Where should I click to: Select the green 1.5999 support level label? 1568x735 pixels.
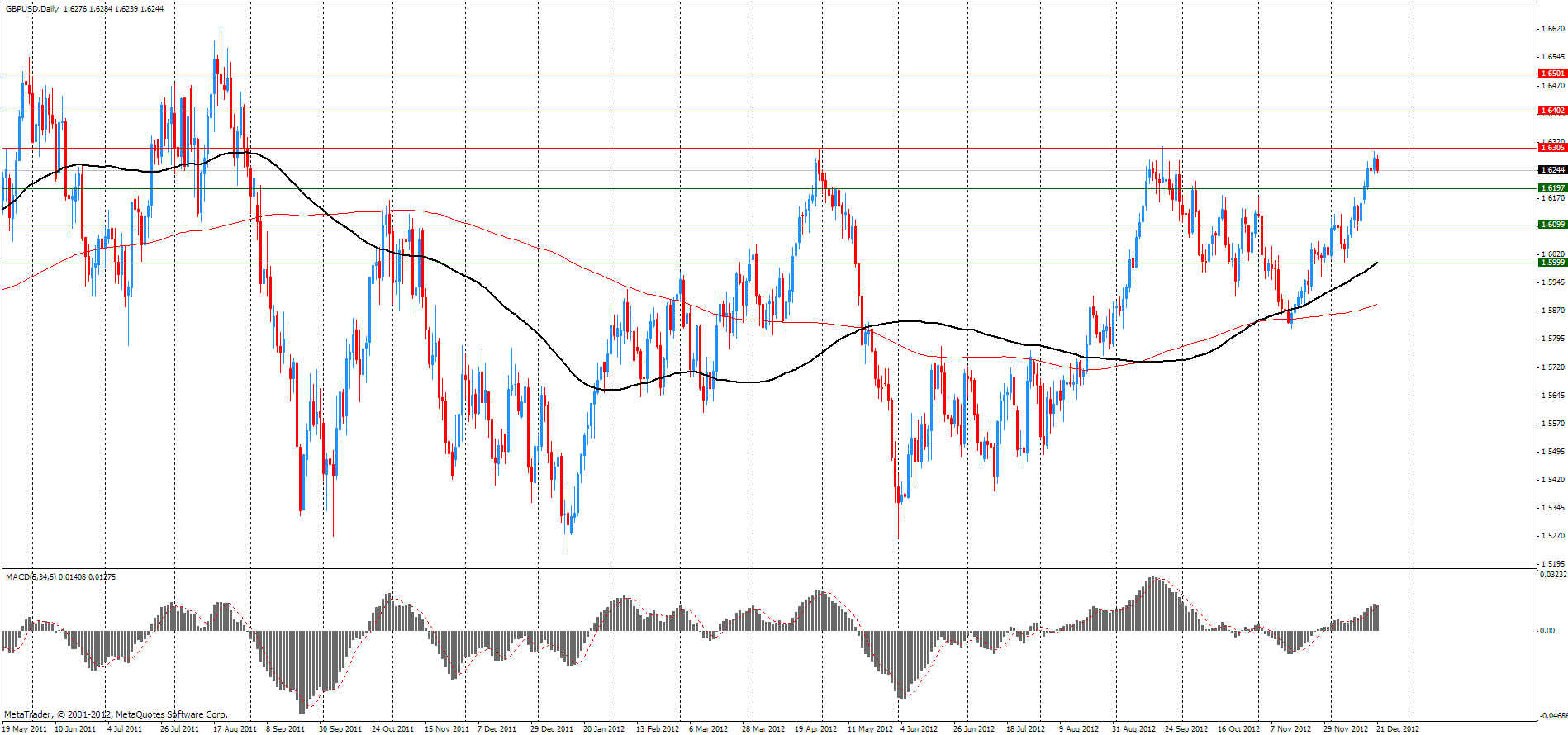pos(1552,263)
